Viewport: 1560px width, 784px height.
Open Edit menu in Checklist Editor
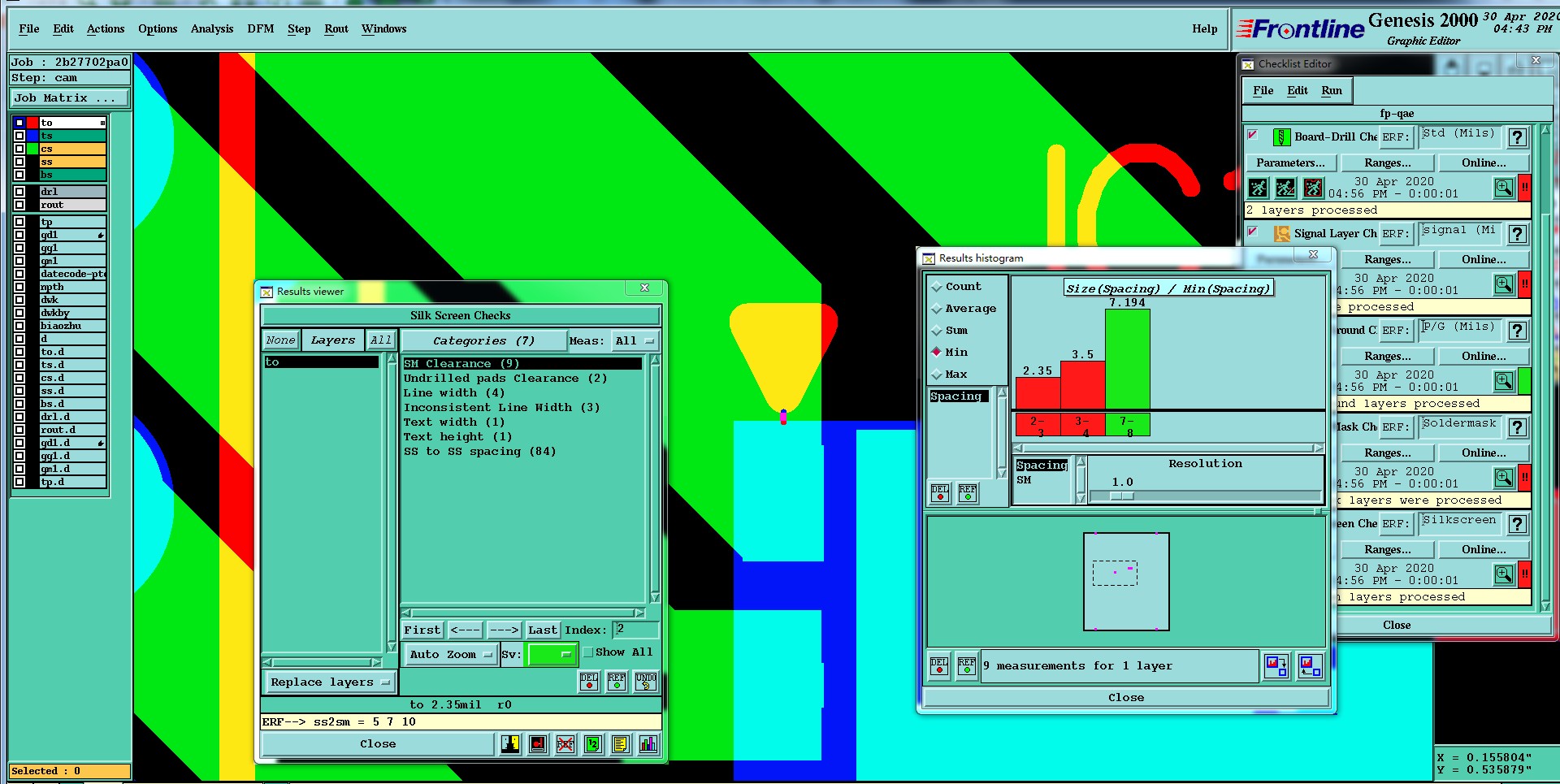pyautogui.click(x=1298, y=91)
